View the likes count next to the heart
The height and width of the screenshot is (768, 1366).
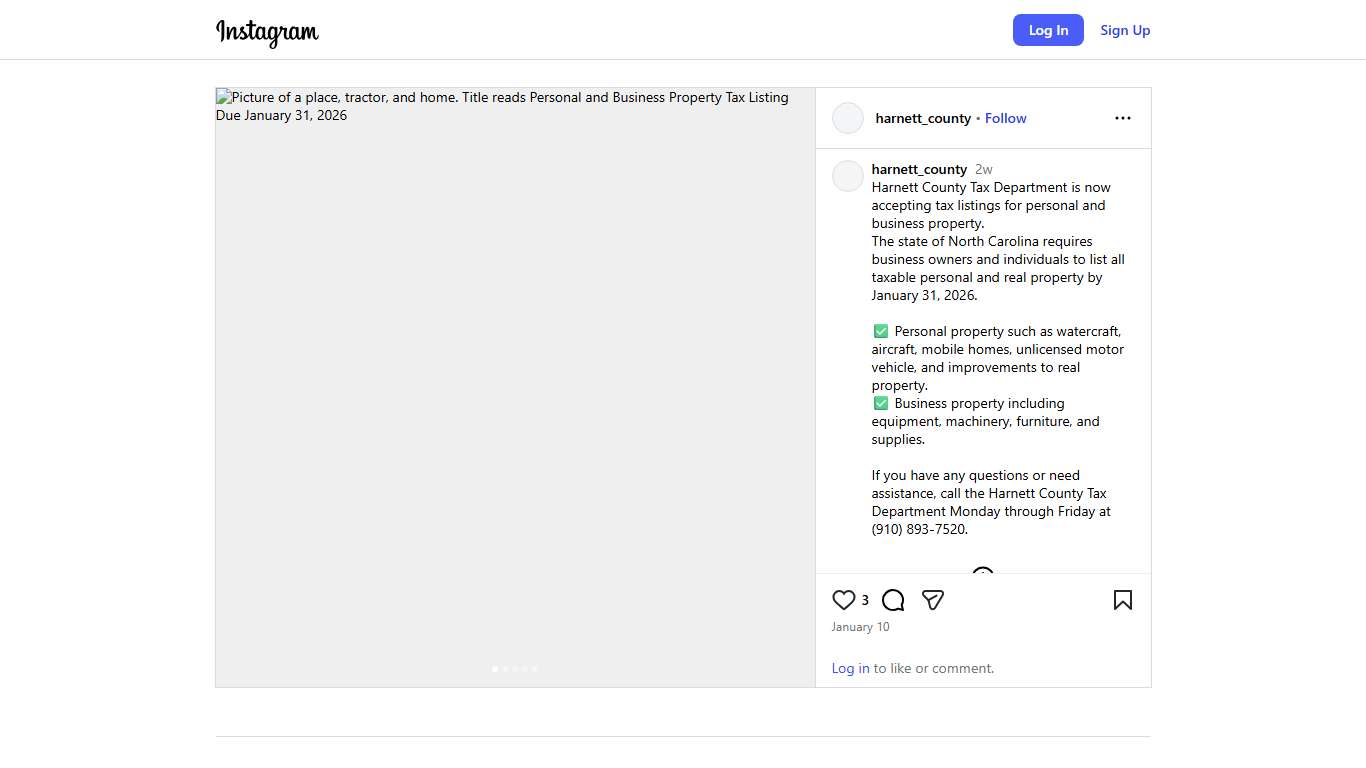point(865,600)
